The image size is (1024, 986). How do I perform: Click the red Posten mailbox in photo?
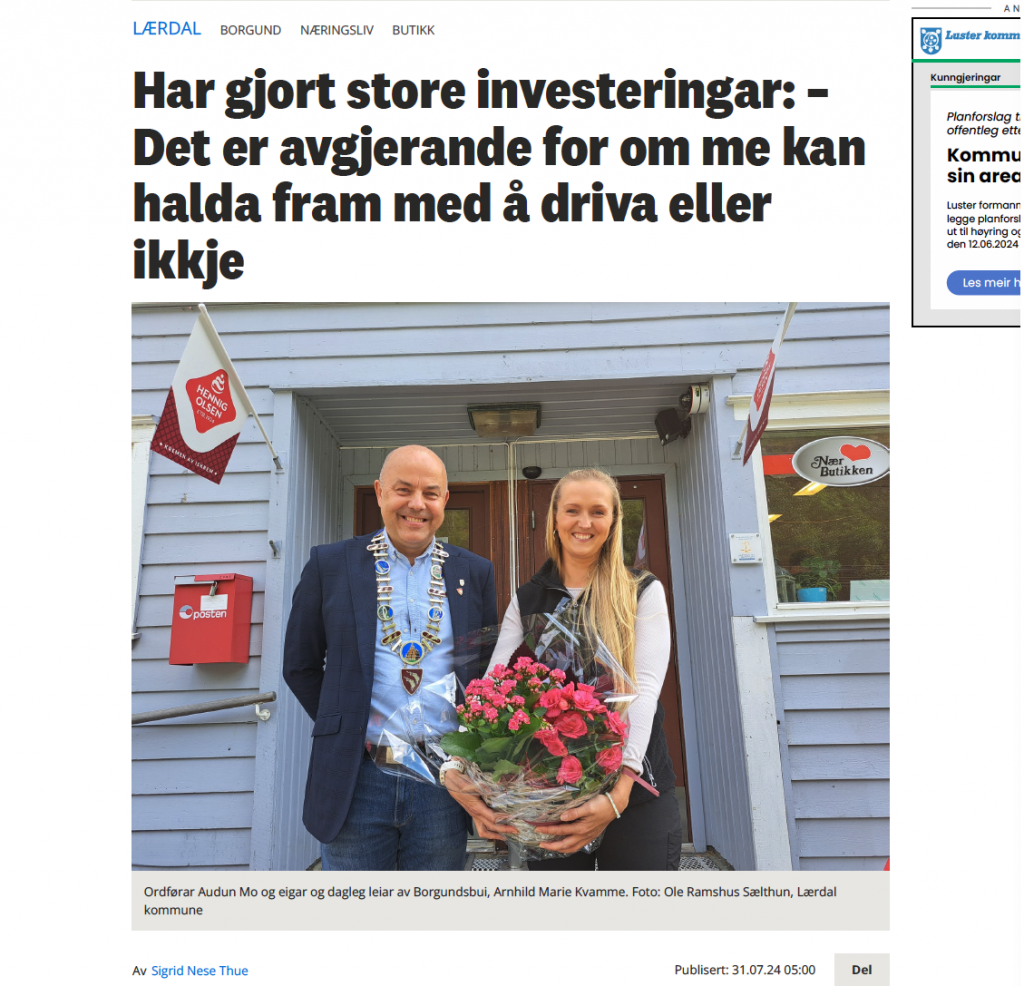pyautogui.click(x=211, y=619)
